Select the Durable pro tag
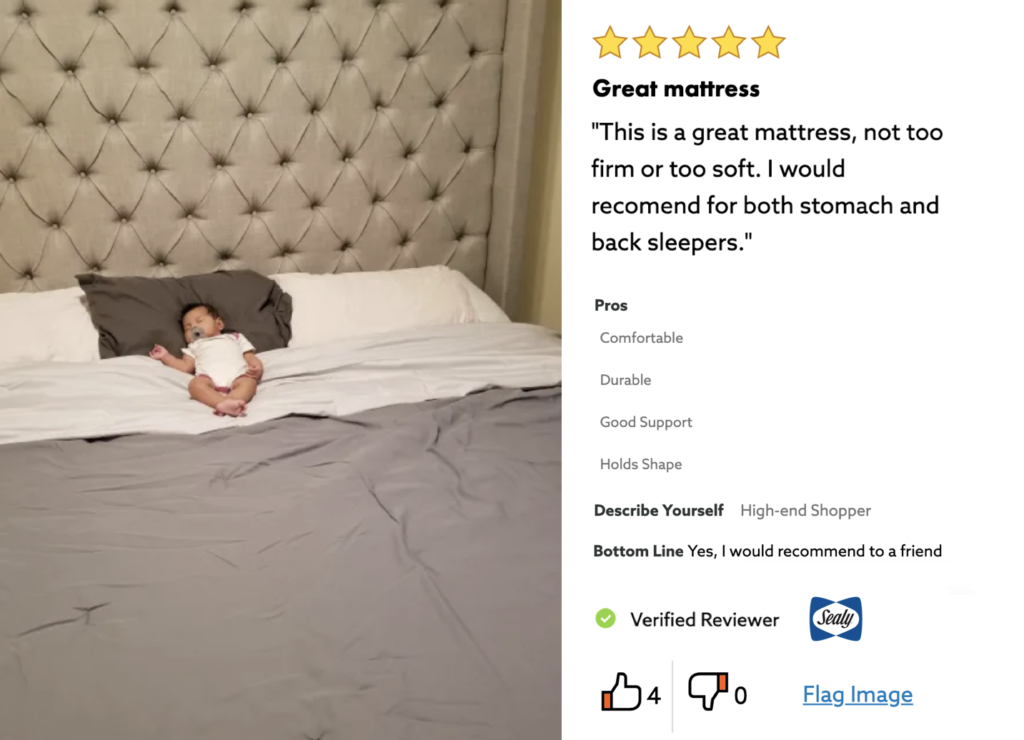 pyautogui.click(x=625, y=379)
